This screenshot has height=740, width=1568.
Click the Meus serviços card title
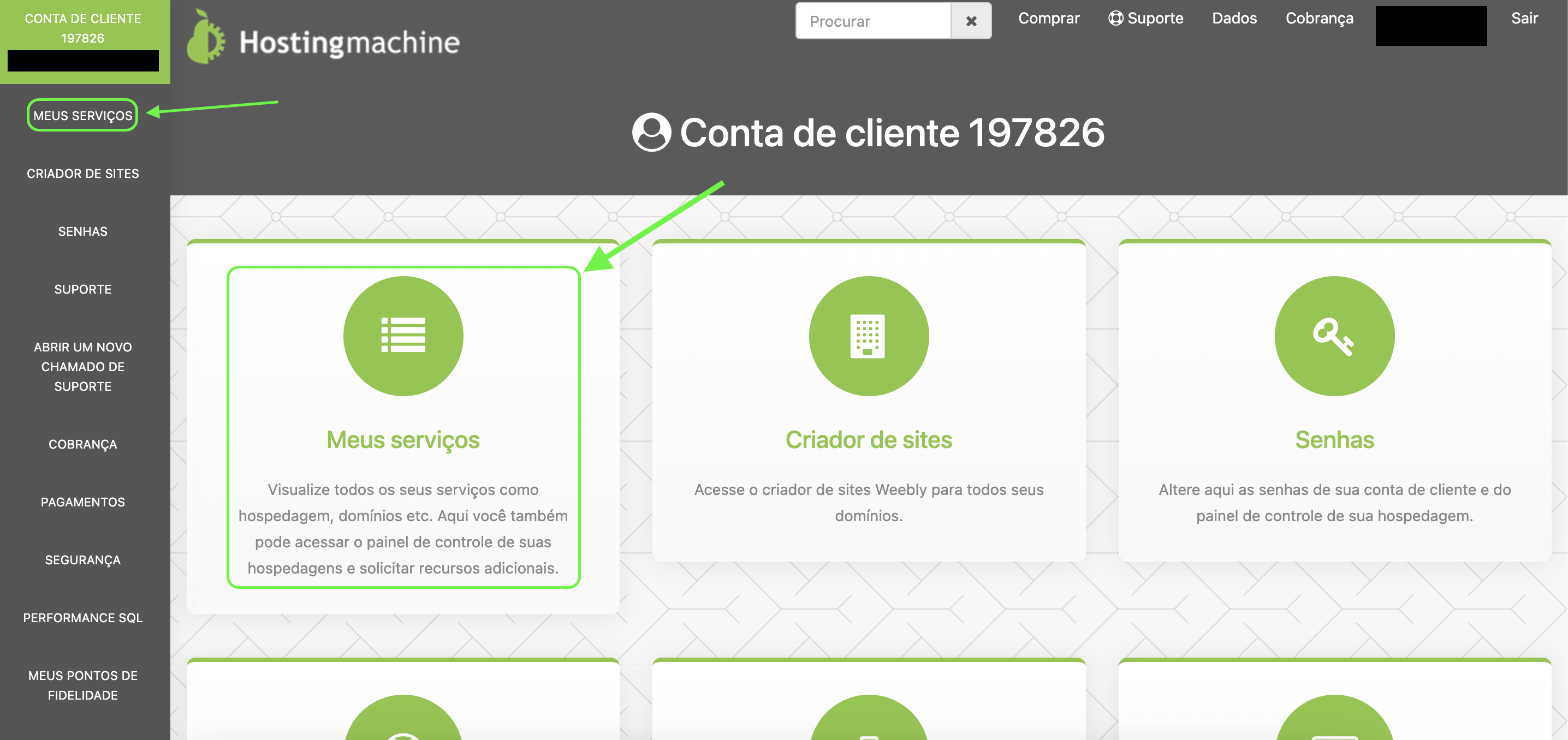click(x=403, y=440)
